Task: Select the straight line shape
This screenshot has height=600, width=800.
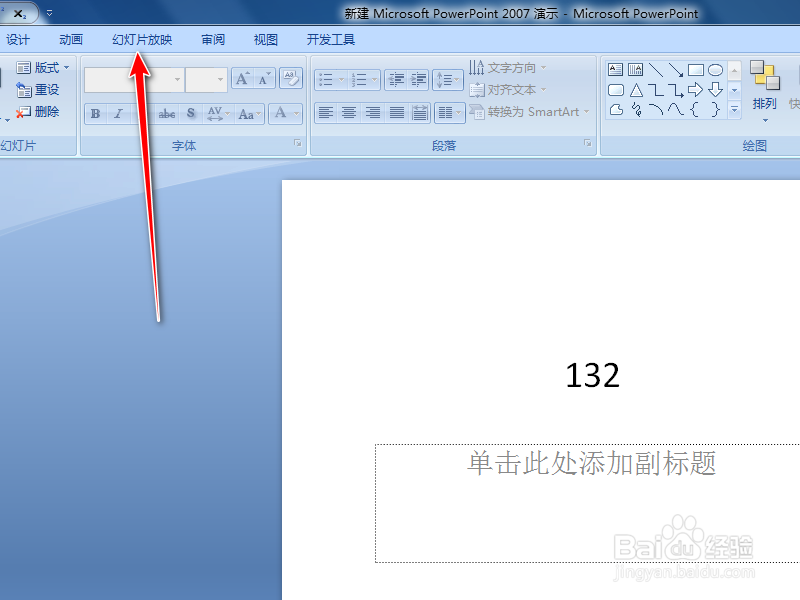Action: [x=656, y=69]
